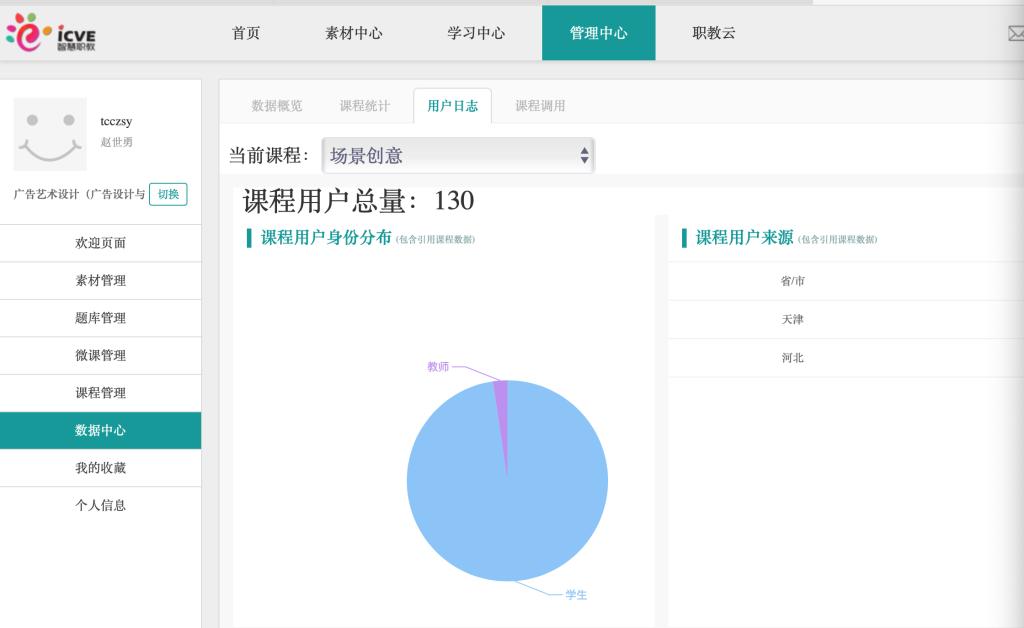Switch to the 课程统计 tab
The height and width of the screenshot is (628, 1024).
pyautogui.click(x=364, y=106)
